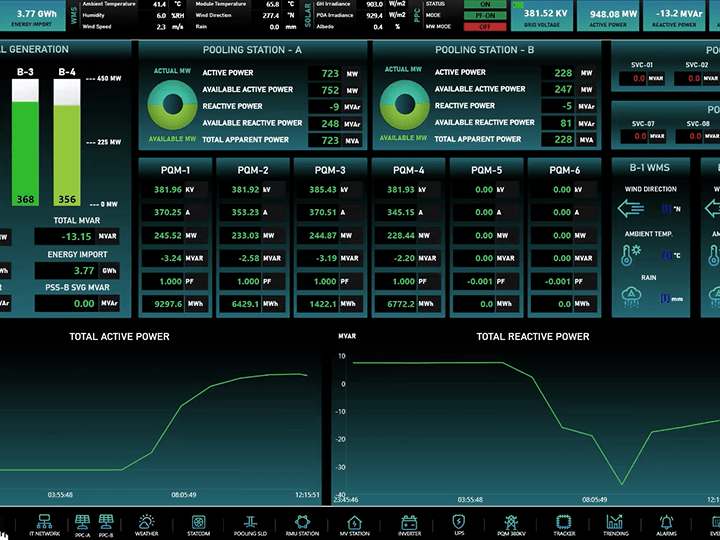Toggle the PPC Mode PF-ON indicator
Screen dimensions: 720x540
(485, 16)
